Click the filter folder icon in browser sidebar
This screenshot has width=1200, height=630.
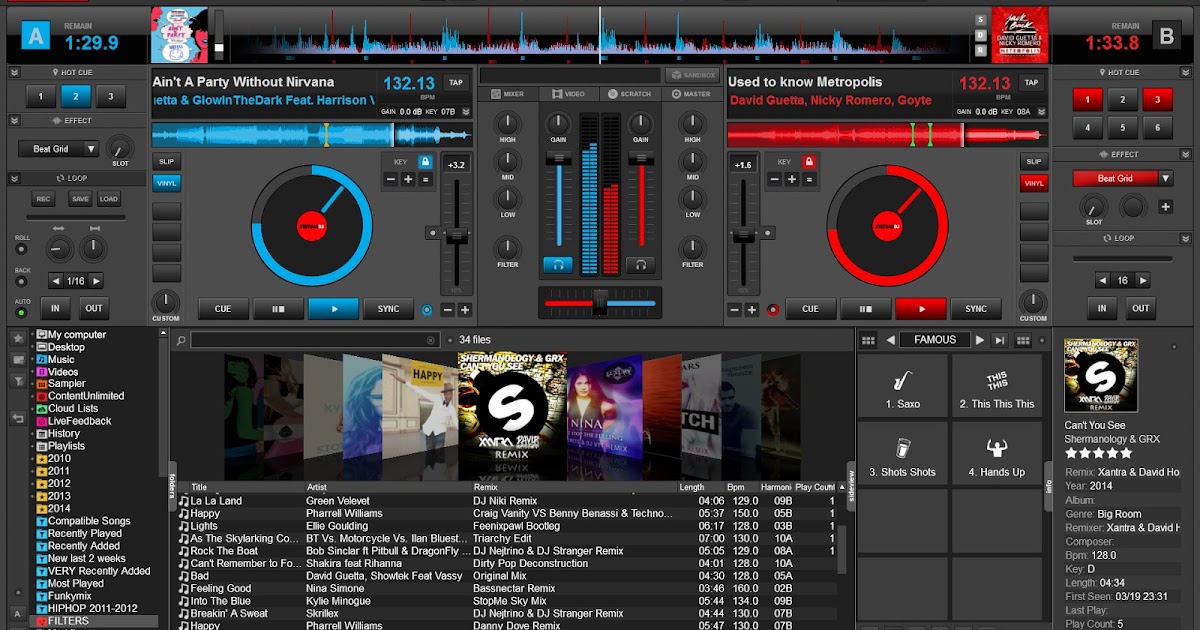coord(18,380)
